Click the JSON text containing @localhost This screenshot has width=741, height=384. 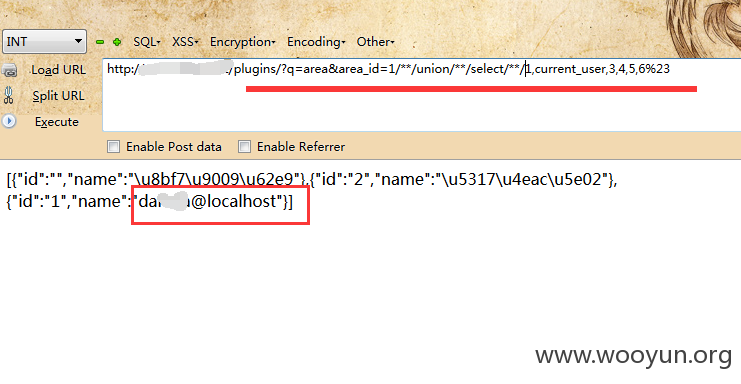coord(149,202)
